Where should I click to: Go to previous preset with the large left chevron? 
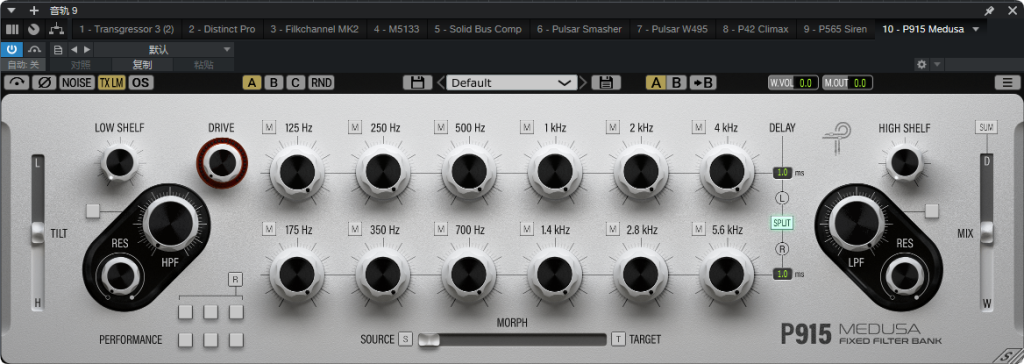click(x=441, y=83)
